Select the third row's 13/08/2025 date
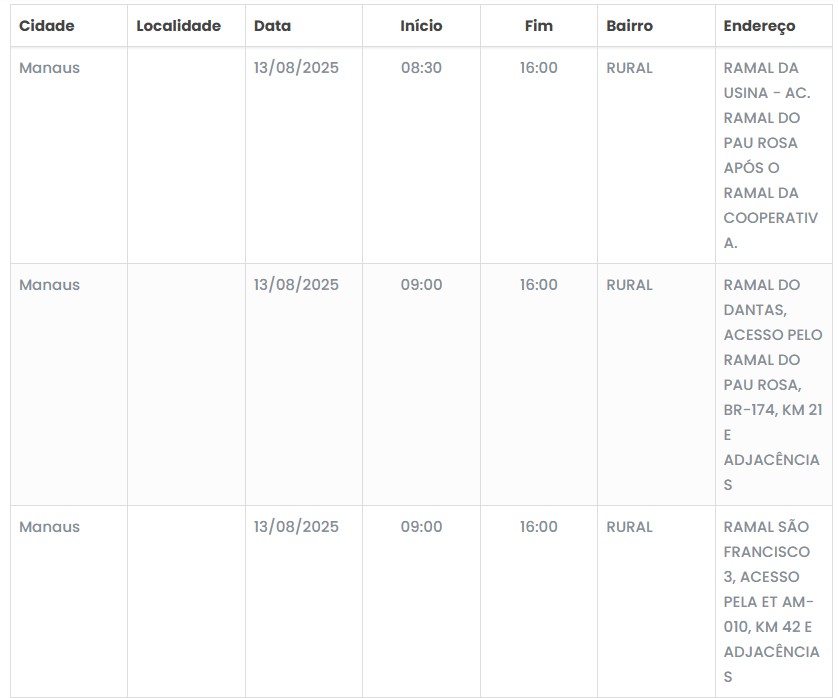This screenshot has width=838, height=698. click(x=296, y=527)
